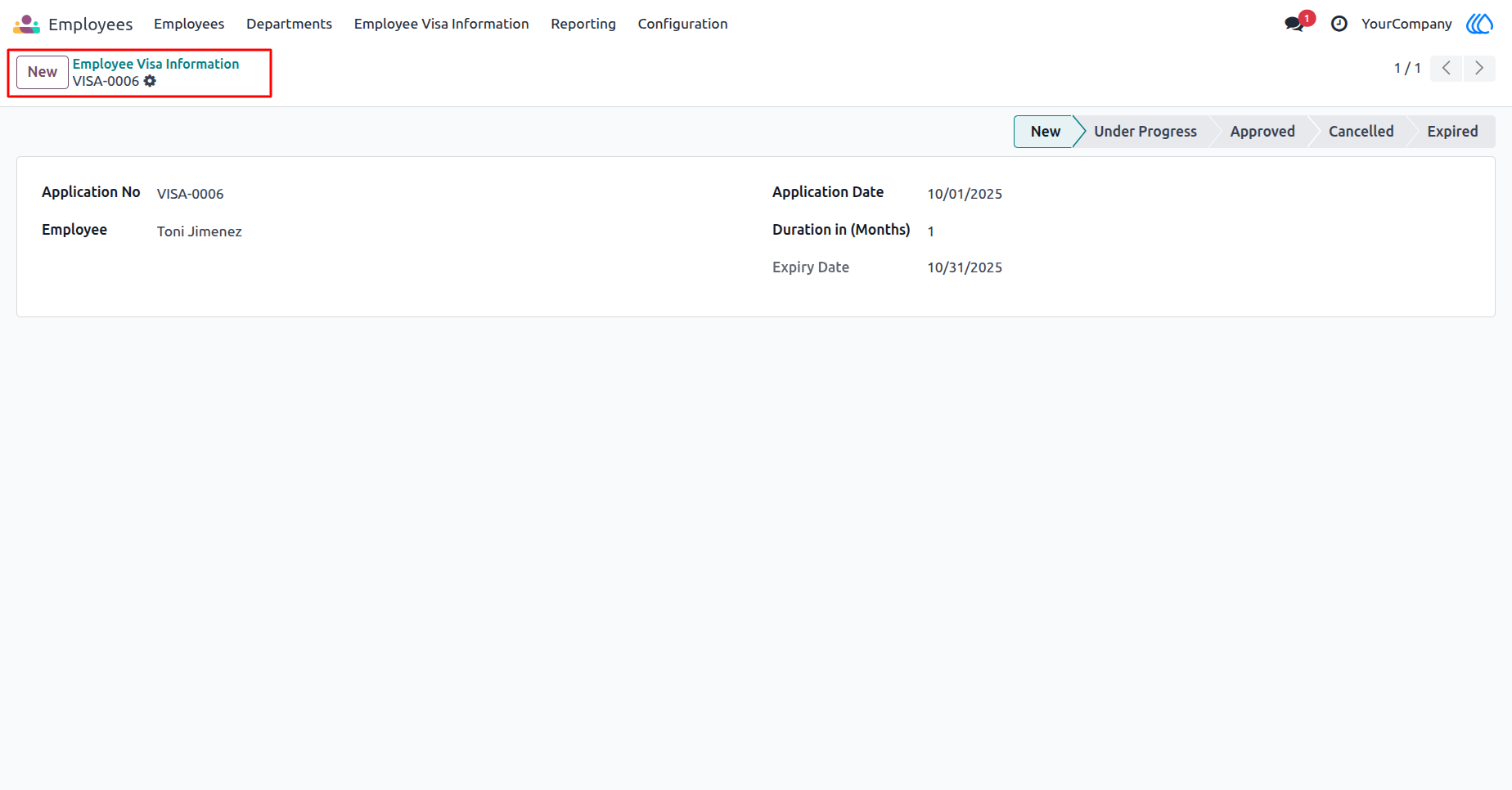1512x790 pixels.
Task: Switch company via YourCompany label
Action: [1406, 24]
